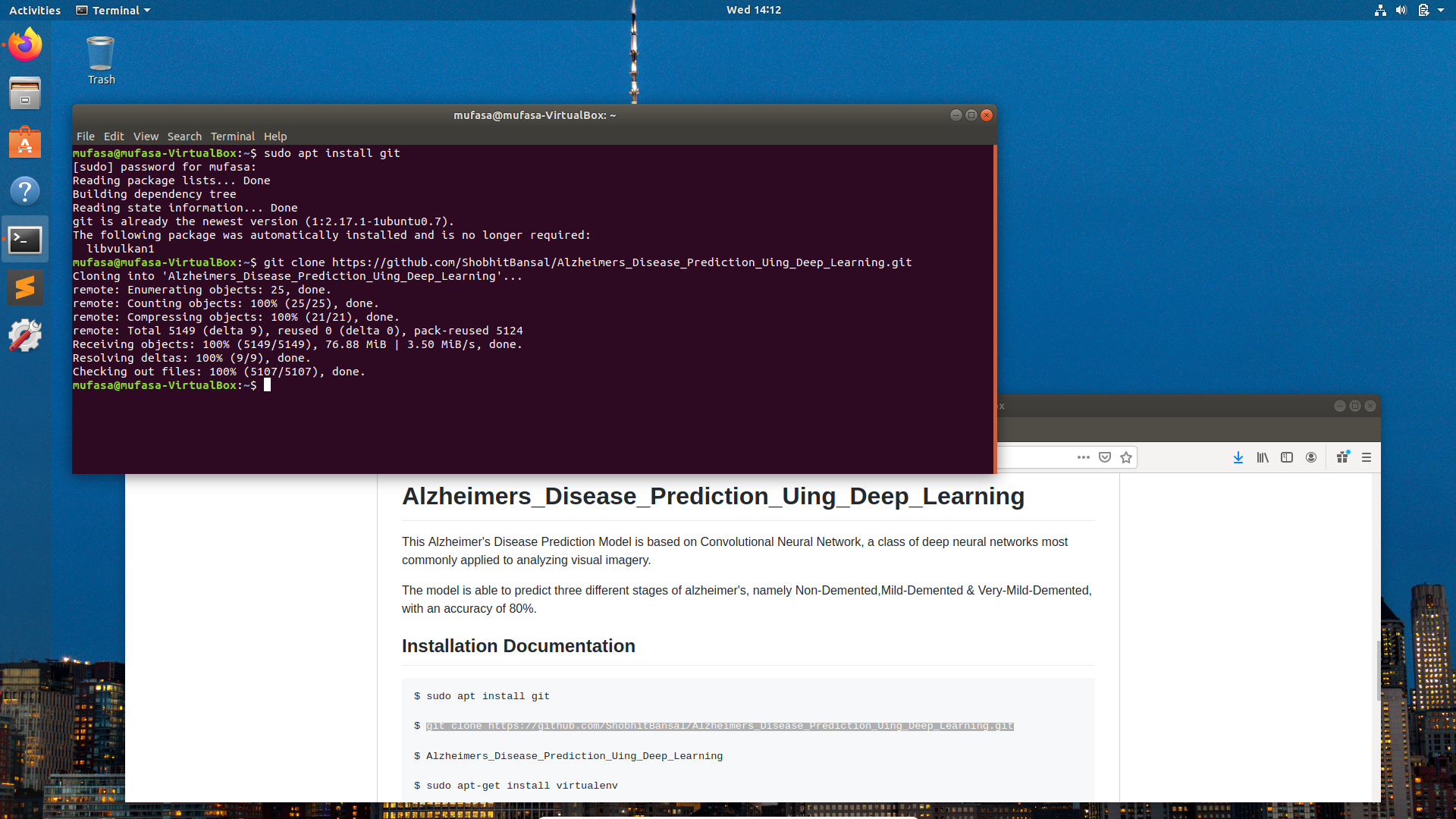
Task: Toggle the volume icon in system tray
Action: [x=1401, y=10]
